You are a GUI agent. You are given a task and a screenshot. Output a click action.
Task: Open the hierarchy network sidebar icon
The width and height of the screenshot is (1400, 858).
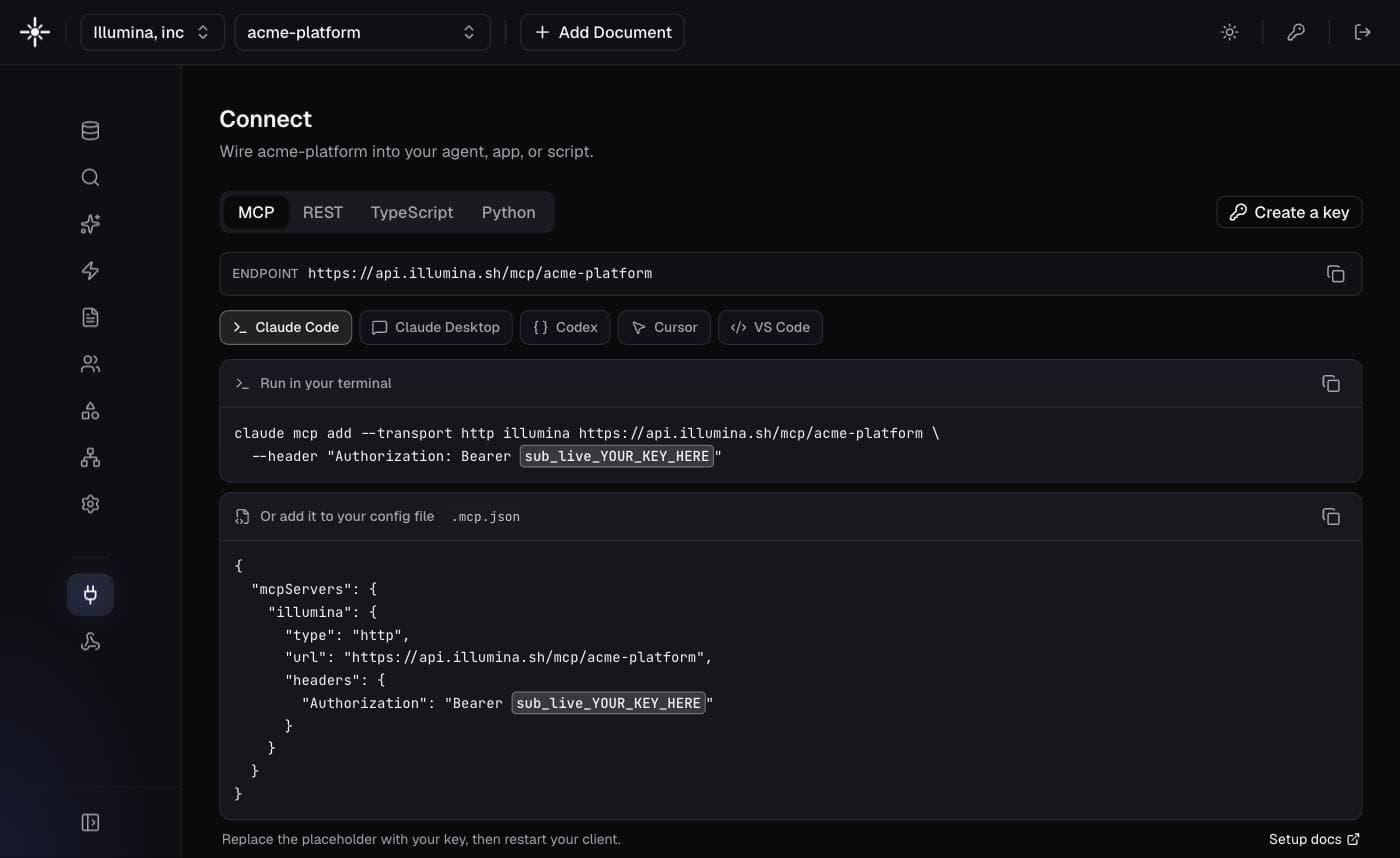tap(90, 457)
